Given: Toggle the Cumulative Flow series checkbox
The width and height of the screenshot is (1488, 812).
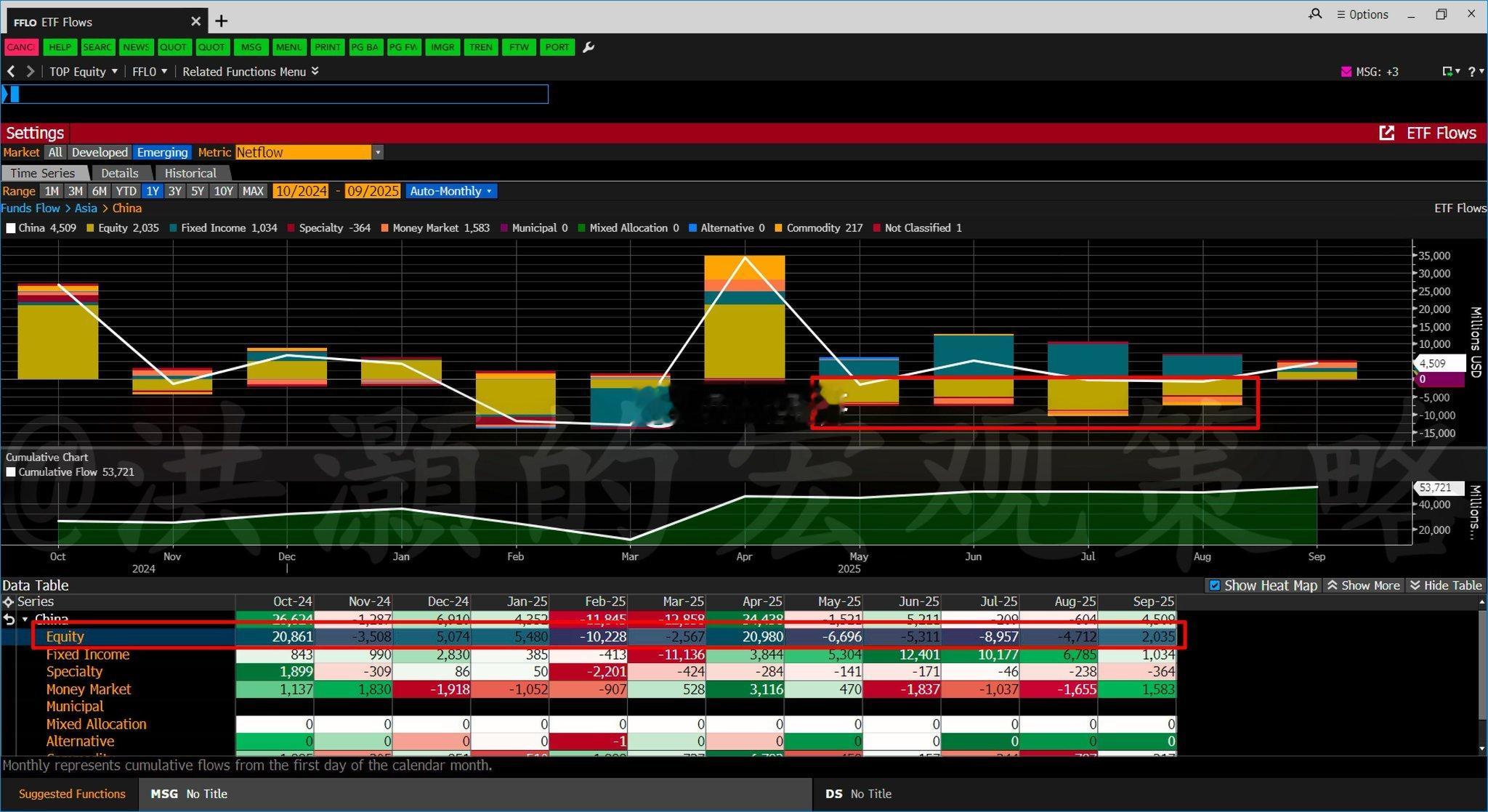Looking at the screenshot, I should point(11,472).
